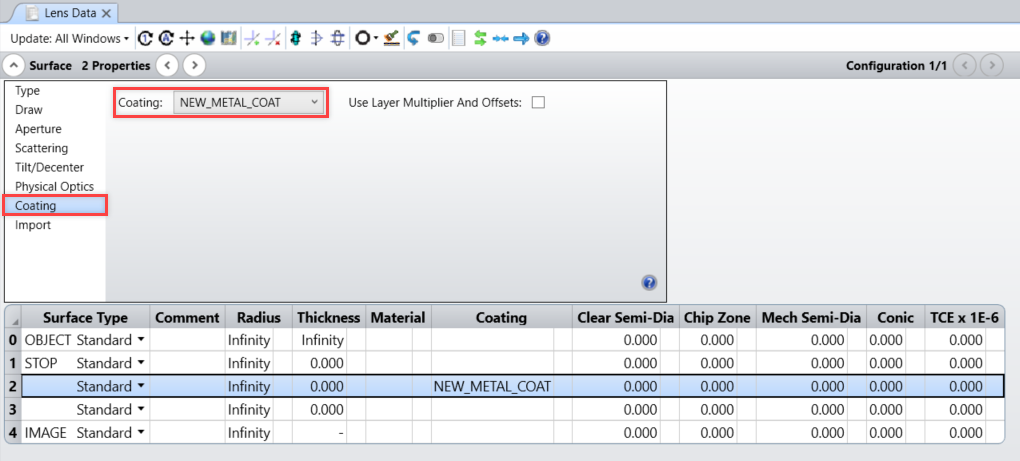Open surface type dropdown for row 2
Screen dimensions: 1020x461
[x=141, y=386]
